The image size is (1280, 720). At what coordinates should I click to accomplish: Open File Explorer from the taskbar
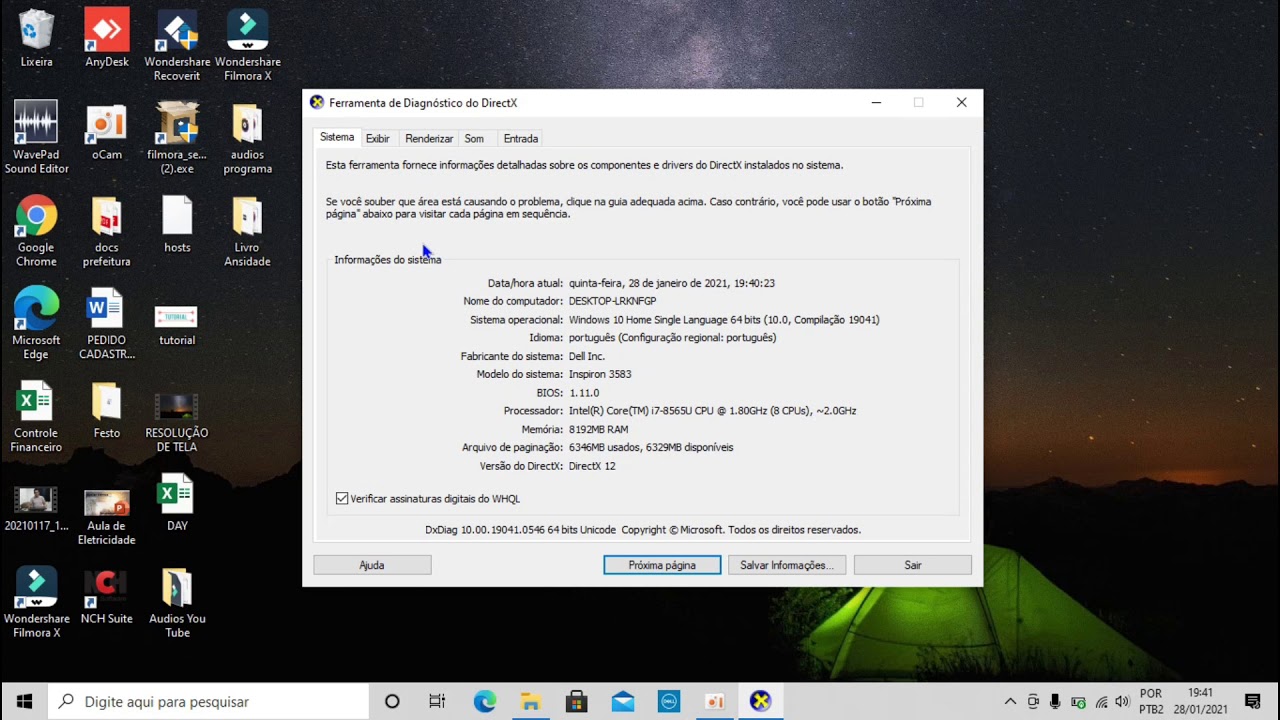pyautogui.click(x=530, y=701)
